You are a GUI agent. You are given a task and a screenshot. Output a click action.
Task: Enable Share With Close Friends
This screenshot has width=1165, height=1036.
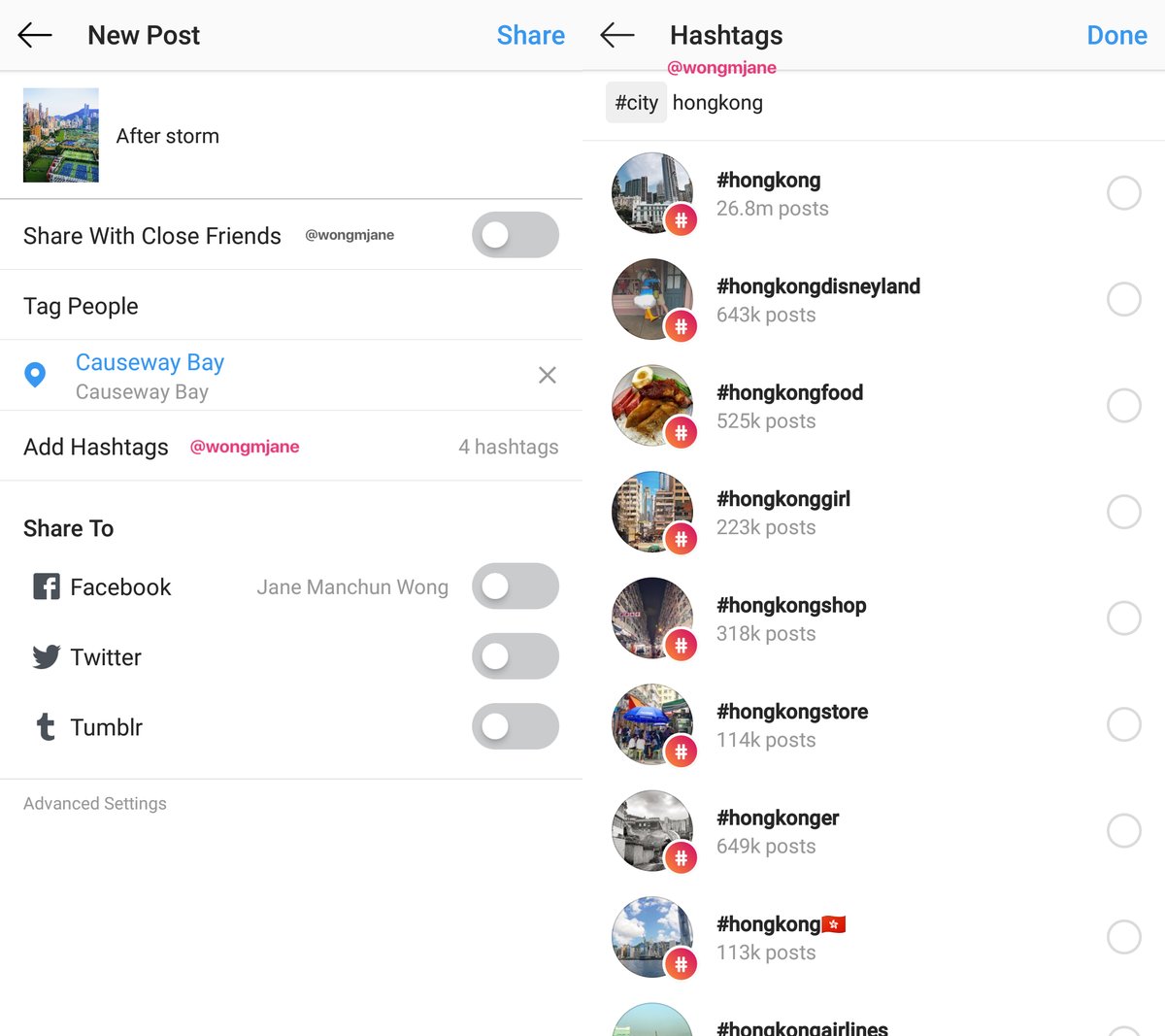[x=515, y=235]
